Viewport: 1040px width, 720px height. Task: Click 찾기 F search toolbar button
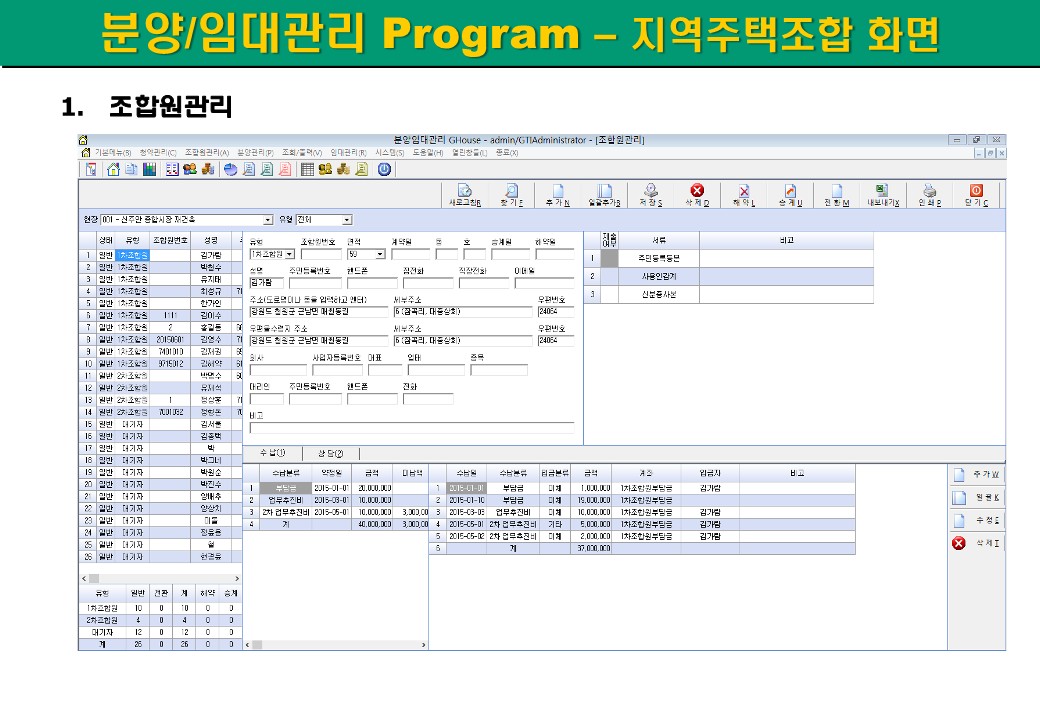(511, 196)
